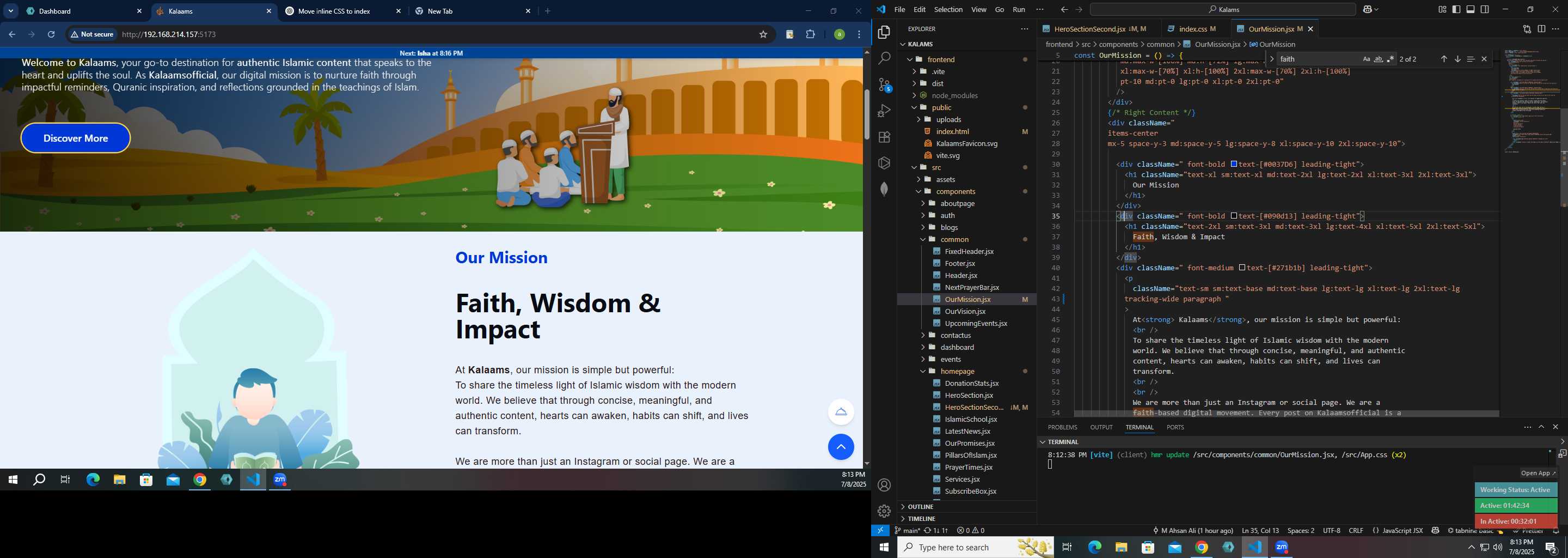Click Chrome's bookmark star icon
This screenshot has height=558, width=1568.
pyautogui.click(x=763, y=35)
